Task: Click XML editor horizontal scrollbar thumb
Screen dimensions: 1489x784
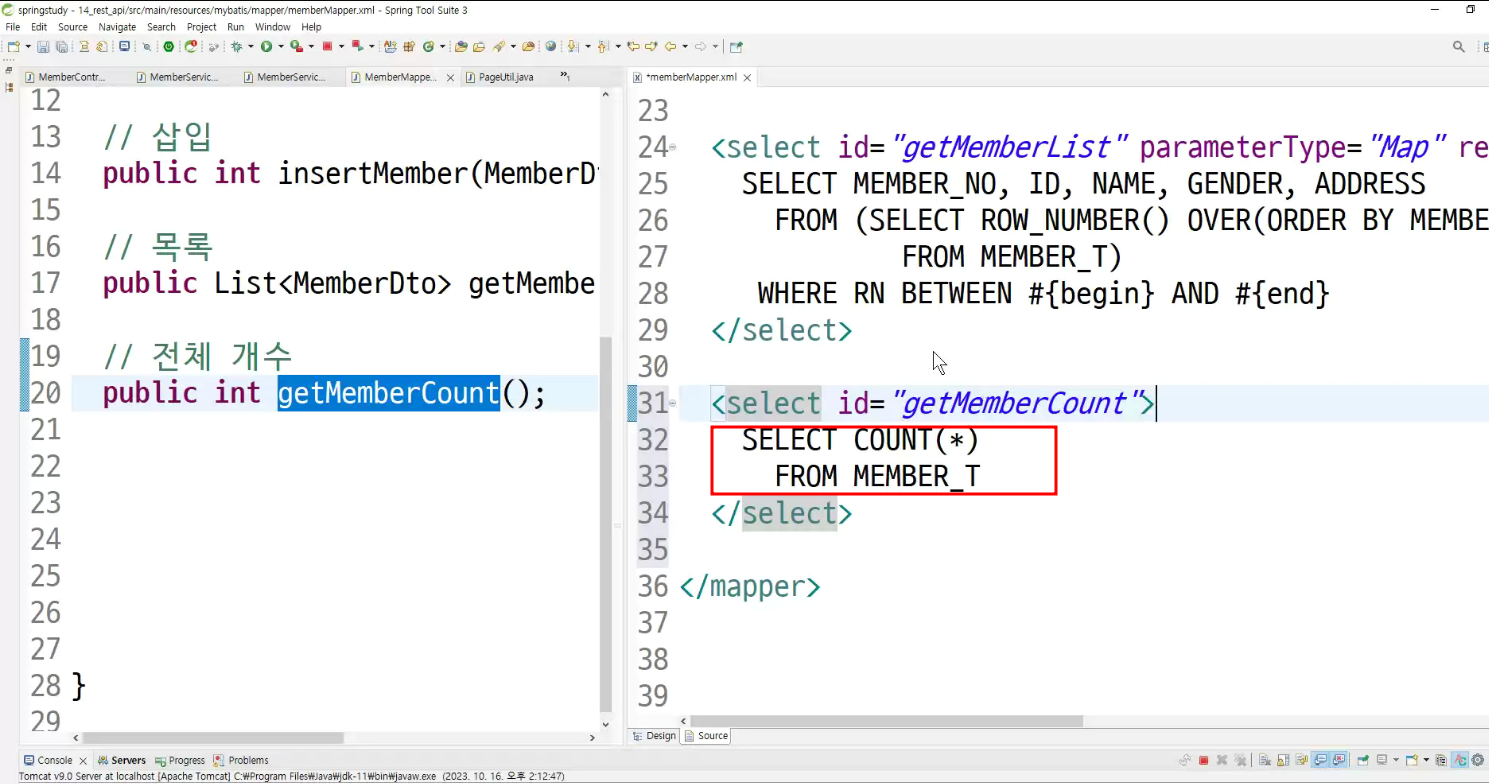Action: 886,721
